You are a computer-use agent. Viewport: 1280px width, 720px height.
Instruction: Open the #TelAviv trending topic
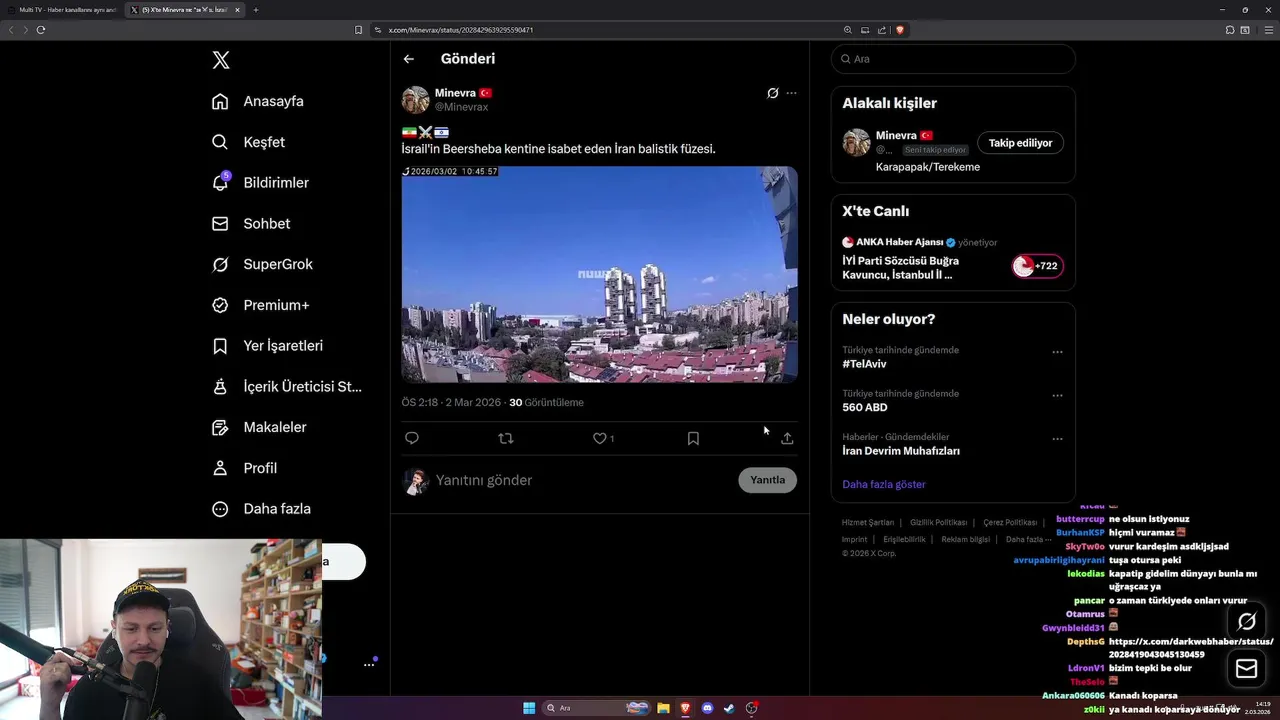864,364
